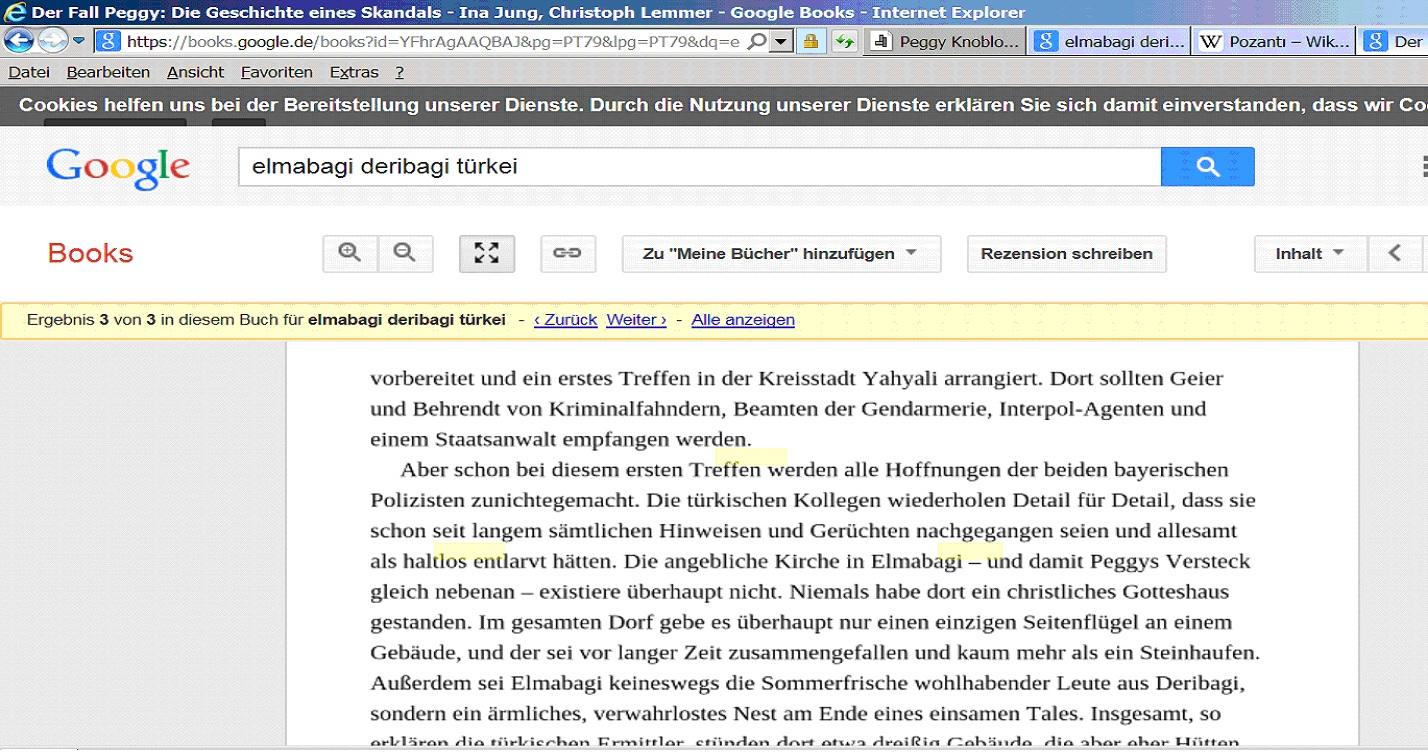Click the Internet Explorer logo in title bar
This screenshot has width=1428, height=752.
pos(15,12)
